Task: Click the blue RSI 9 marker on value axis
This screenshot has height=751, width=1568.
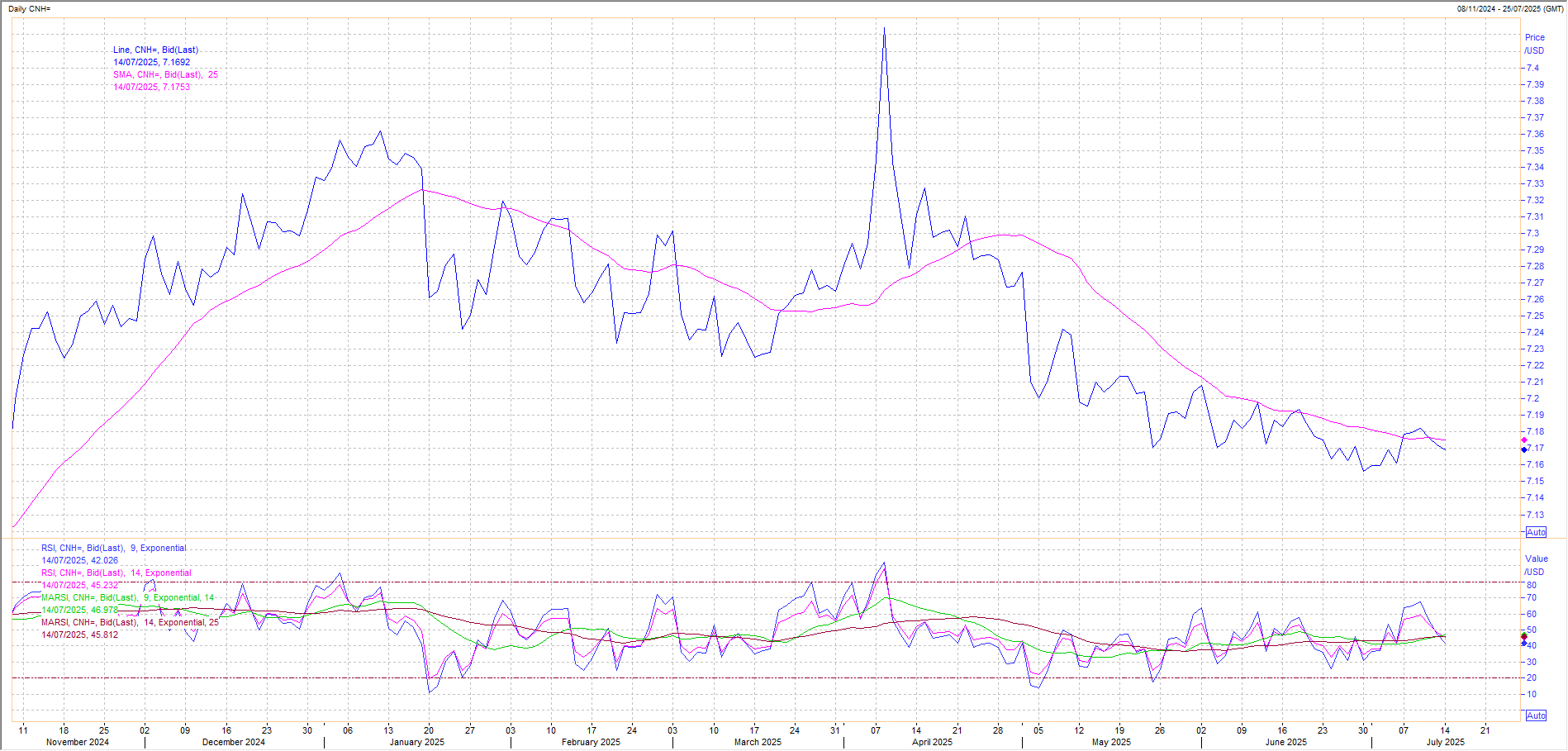Action: [x=1524, y=643]
